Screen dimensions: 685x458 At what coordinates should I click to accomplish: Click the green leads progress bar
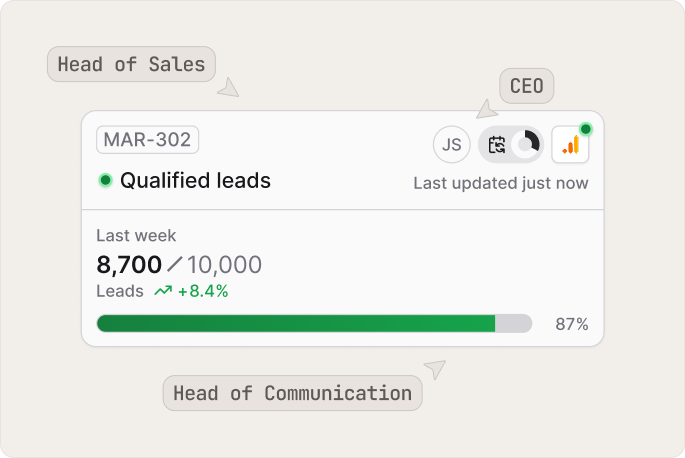pos(295,324)
